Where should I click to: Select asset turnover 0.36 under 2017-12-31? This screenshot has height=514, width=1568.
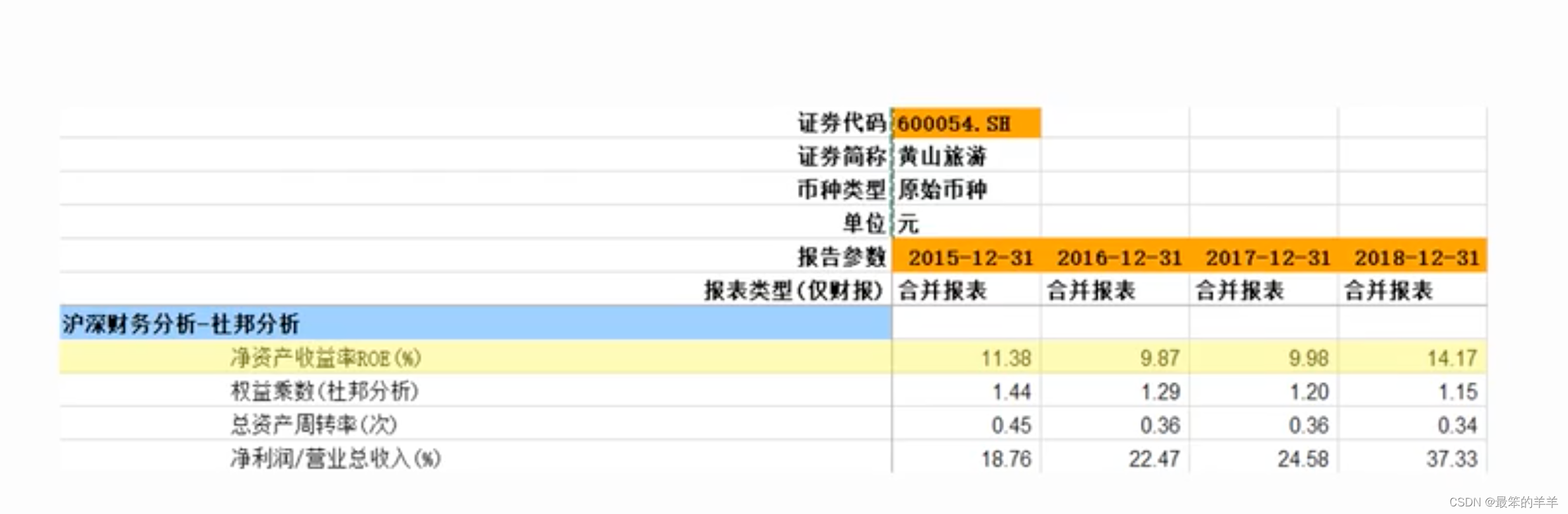click(x=1309, y=425)
